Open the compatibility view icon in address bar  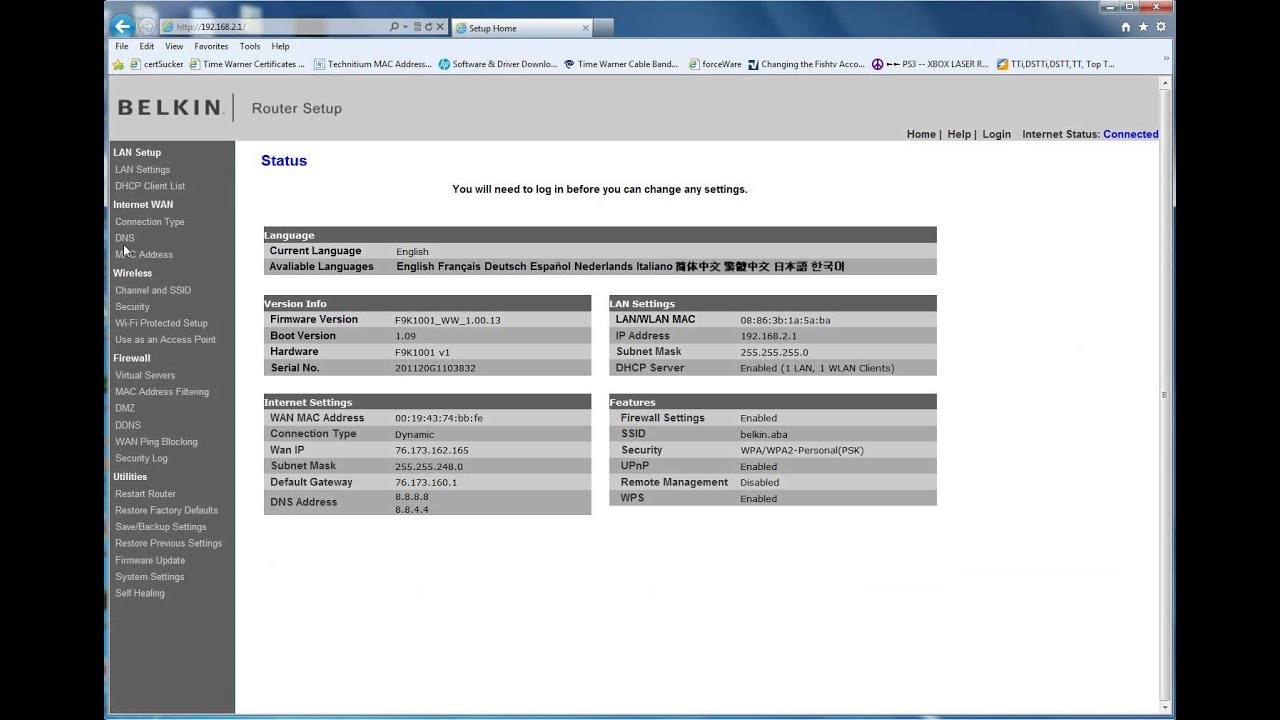pyautogui.click(x=416, y=27)
